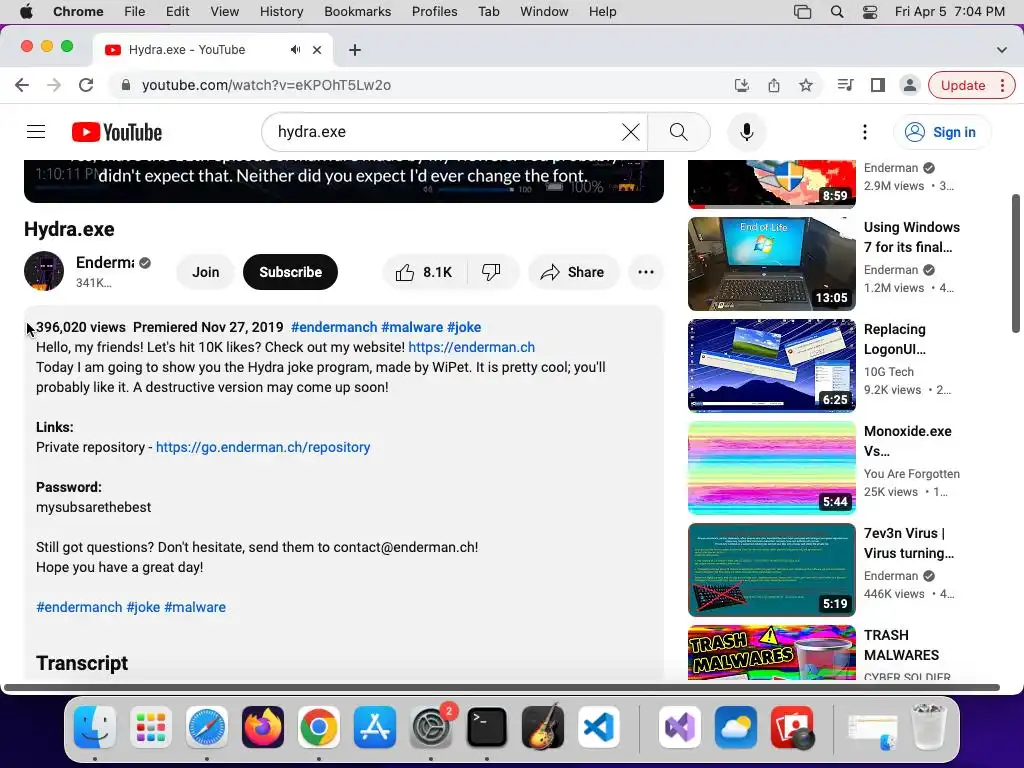Start voice search with microphone icon
1024x768 pixels.
pyautogui.click(x=746, y=132)
